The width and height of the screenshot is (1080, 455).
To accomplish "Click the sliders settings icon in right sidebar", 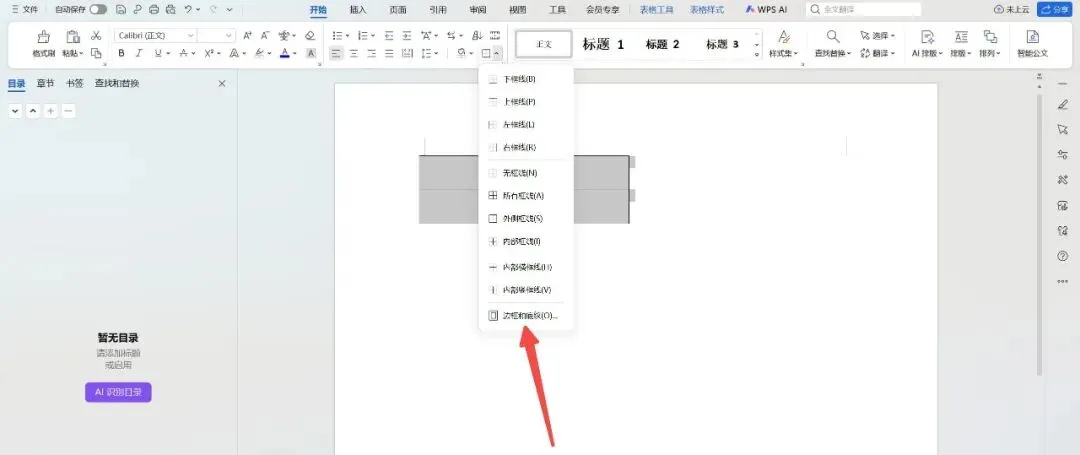I will click(1062, 155).
